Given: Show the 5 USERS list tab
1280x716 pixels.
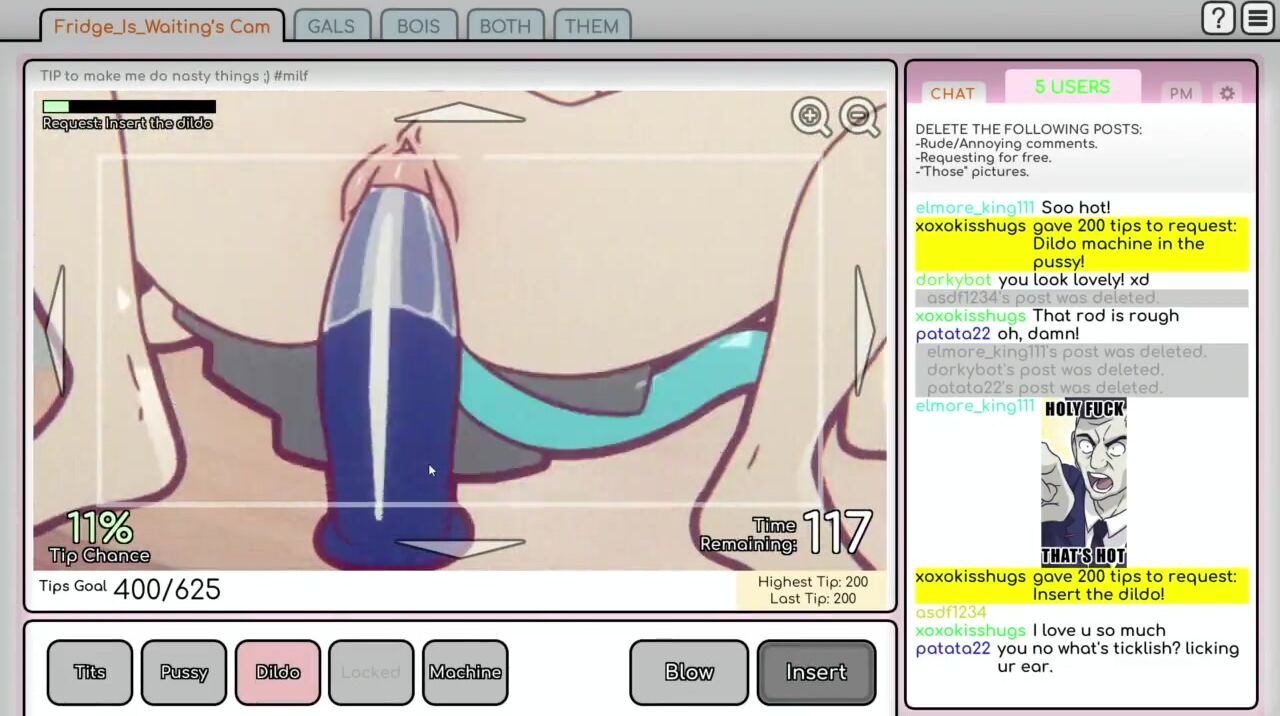Looking at the screenshot, I should tap(1072, 88).
